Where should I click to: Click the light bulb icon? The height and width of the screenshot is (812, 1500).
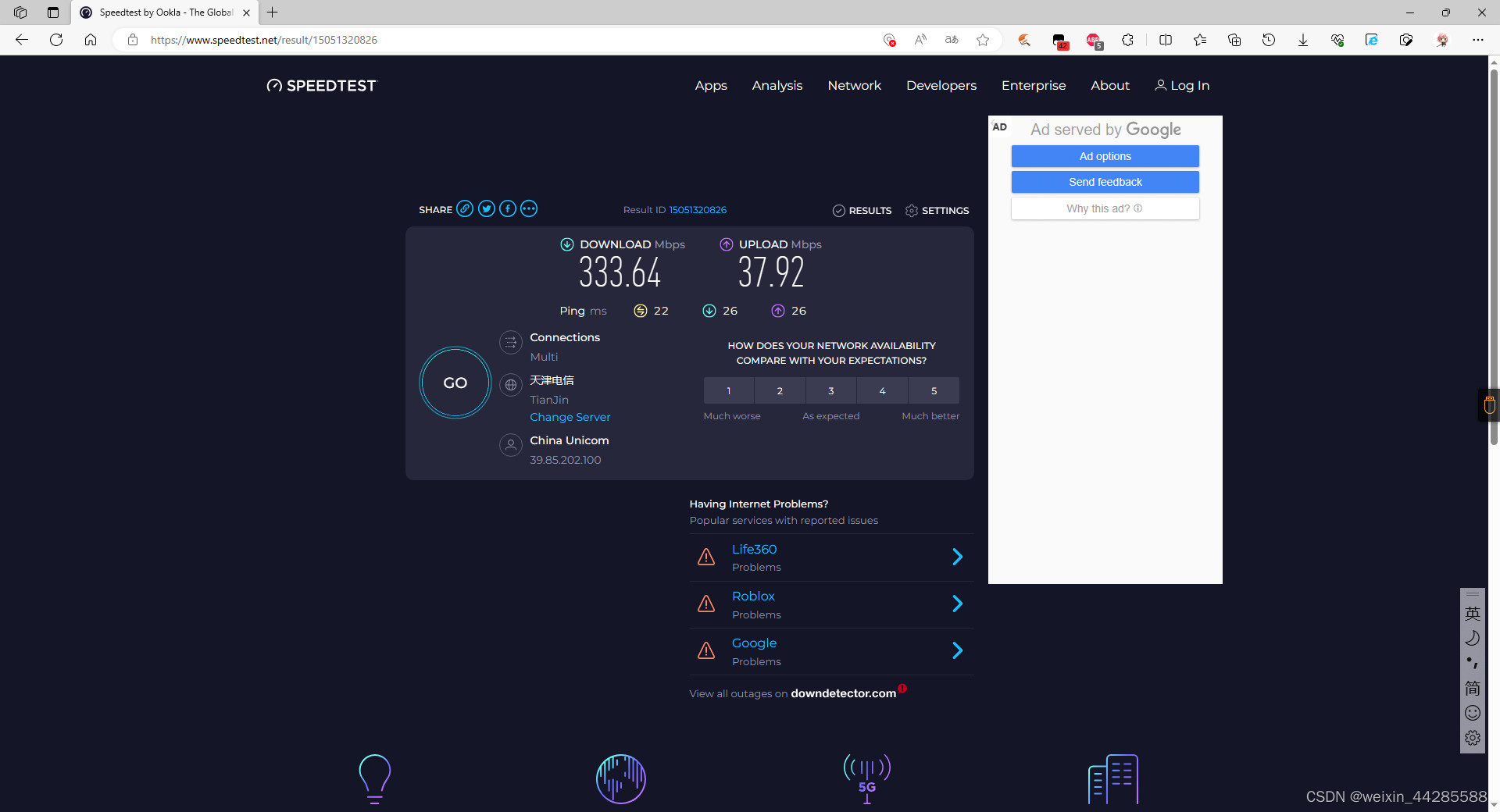(375, 778)
